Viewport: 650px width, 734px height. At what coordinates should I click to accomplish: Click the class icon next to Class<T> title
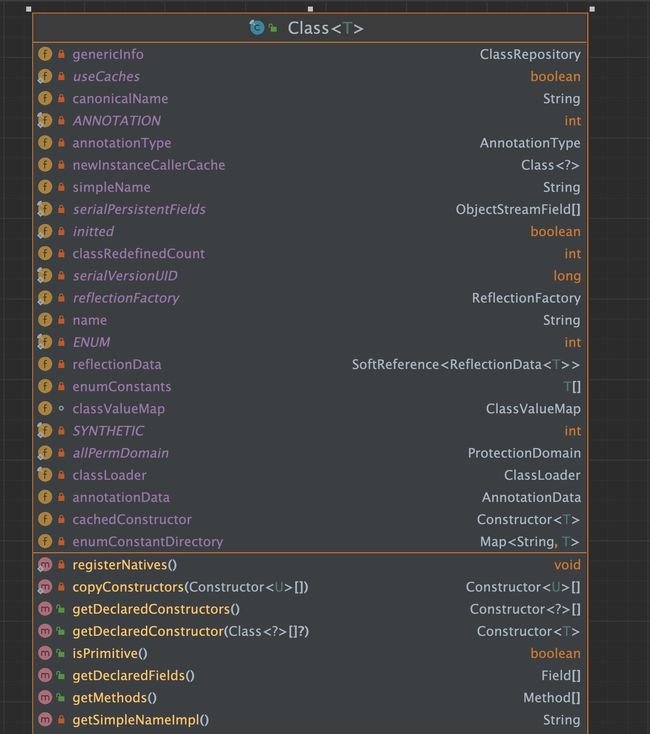click(256, 28)
